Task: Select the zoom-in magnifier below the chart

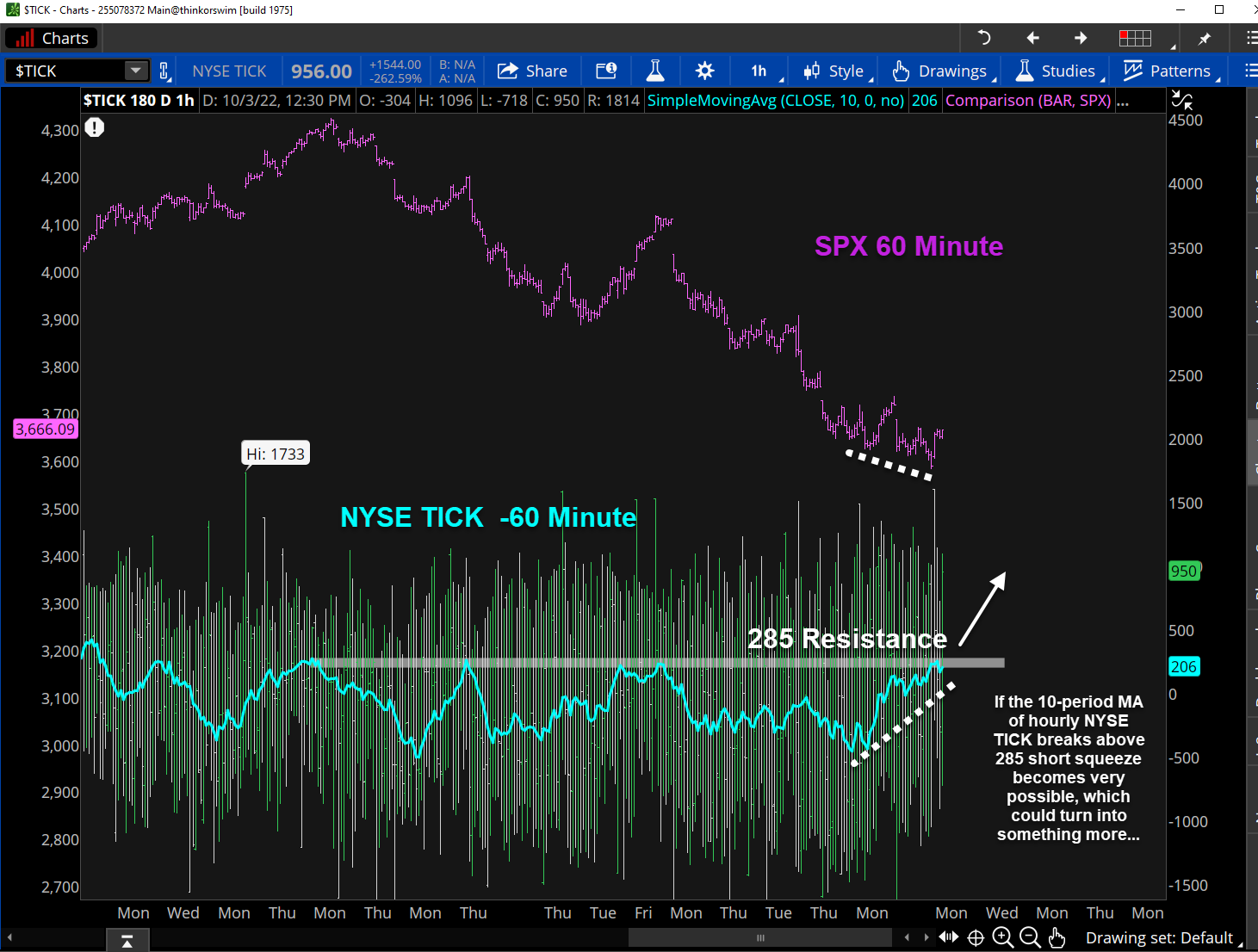Action: coord(1002,937)
